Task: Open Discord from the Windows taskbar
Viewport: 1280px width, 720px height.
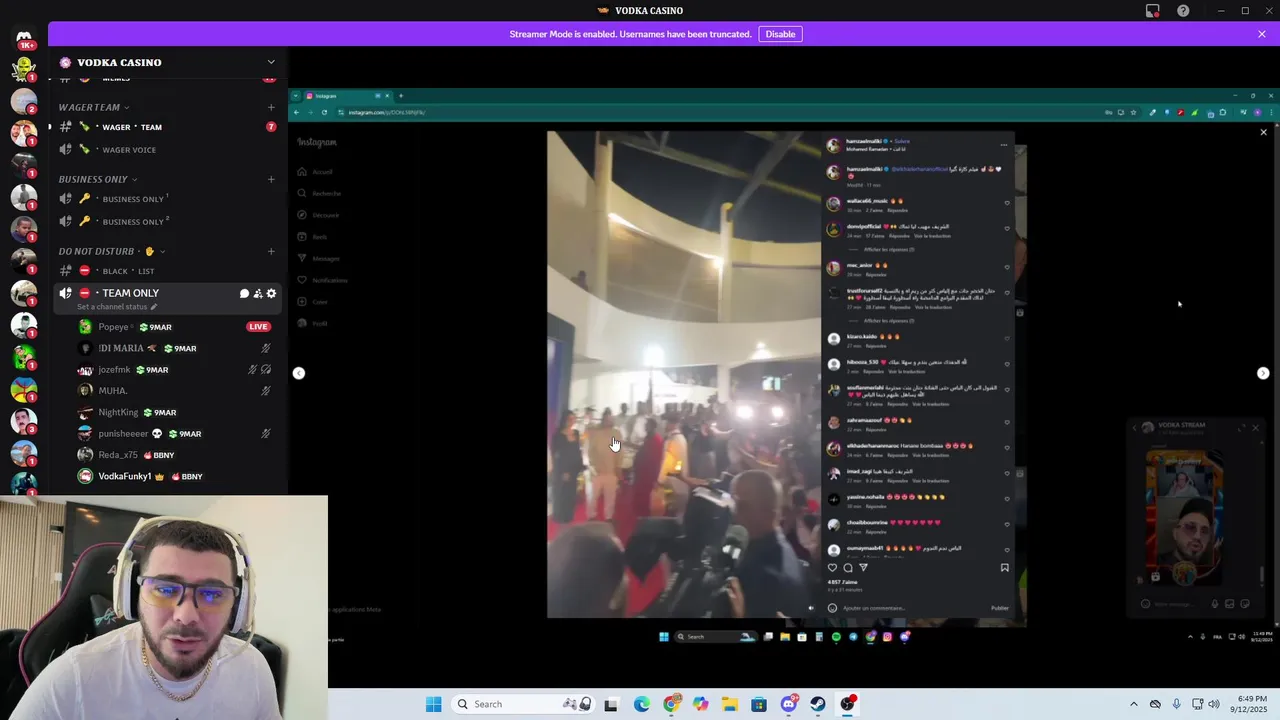Action: tap(788, 704)
